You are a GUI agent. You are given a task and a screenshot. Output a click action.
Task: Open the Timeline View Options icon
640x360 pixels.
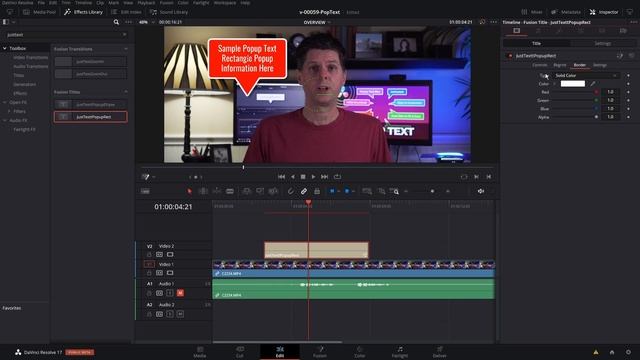[x=145, y=191]
